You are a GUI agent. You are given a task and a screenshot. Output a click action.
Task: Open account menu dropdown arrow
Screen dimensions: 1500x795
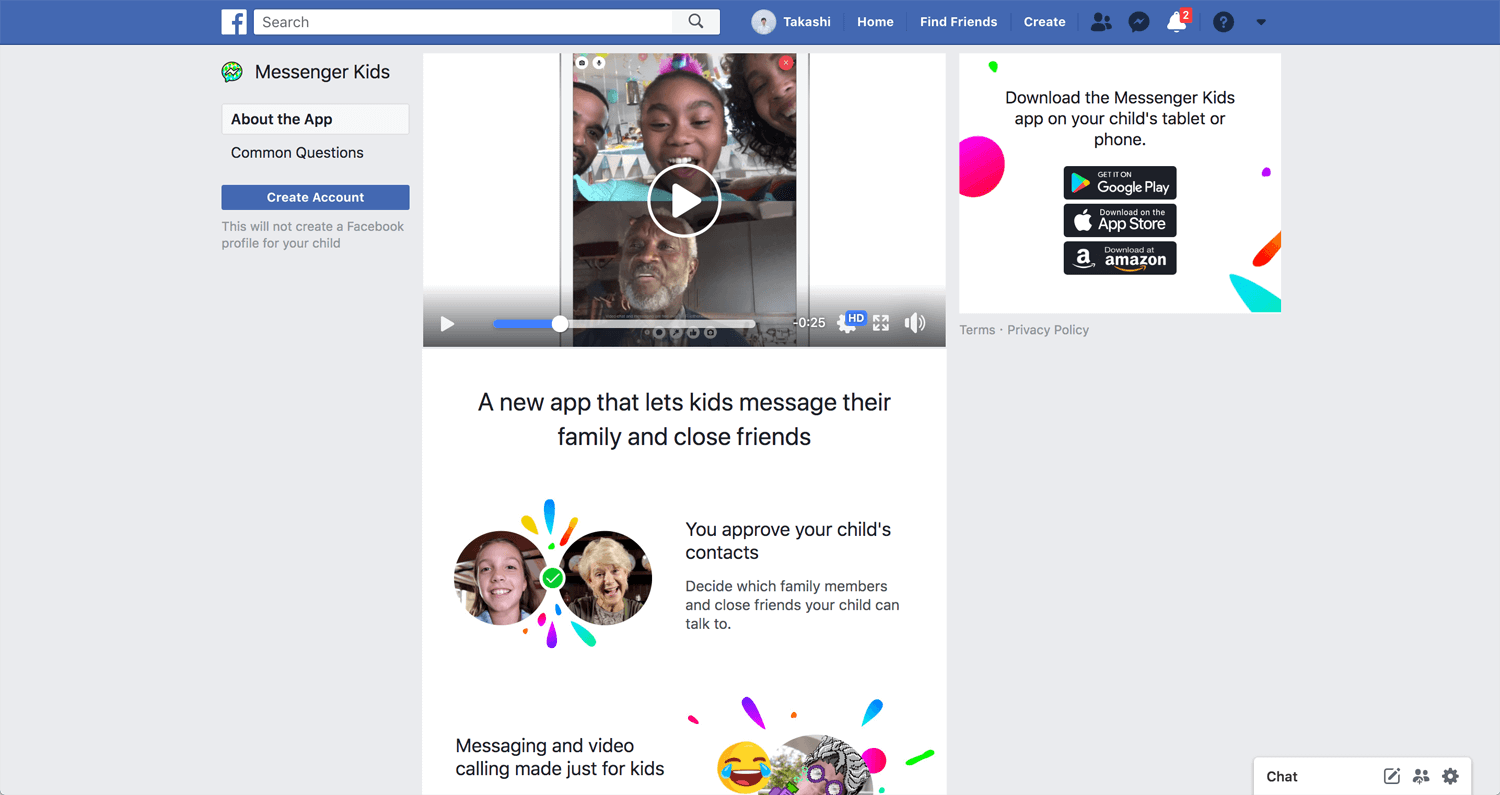click(1261, 22)
